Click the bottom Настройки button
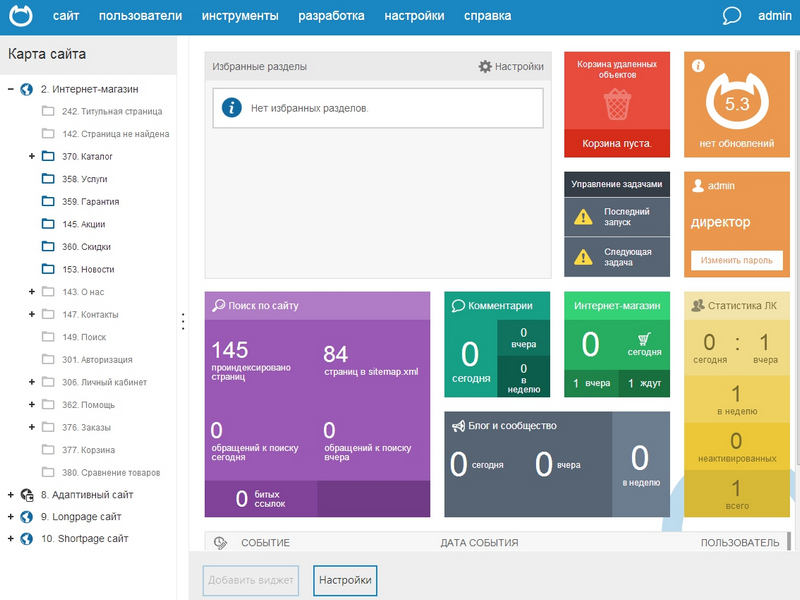The image size is (800, 600). pos(345,580)
